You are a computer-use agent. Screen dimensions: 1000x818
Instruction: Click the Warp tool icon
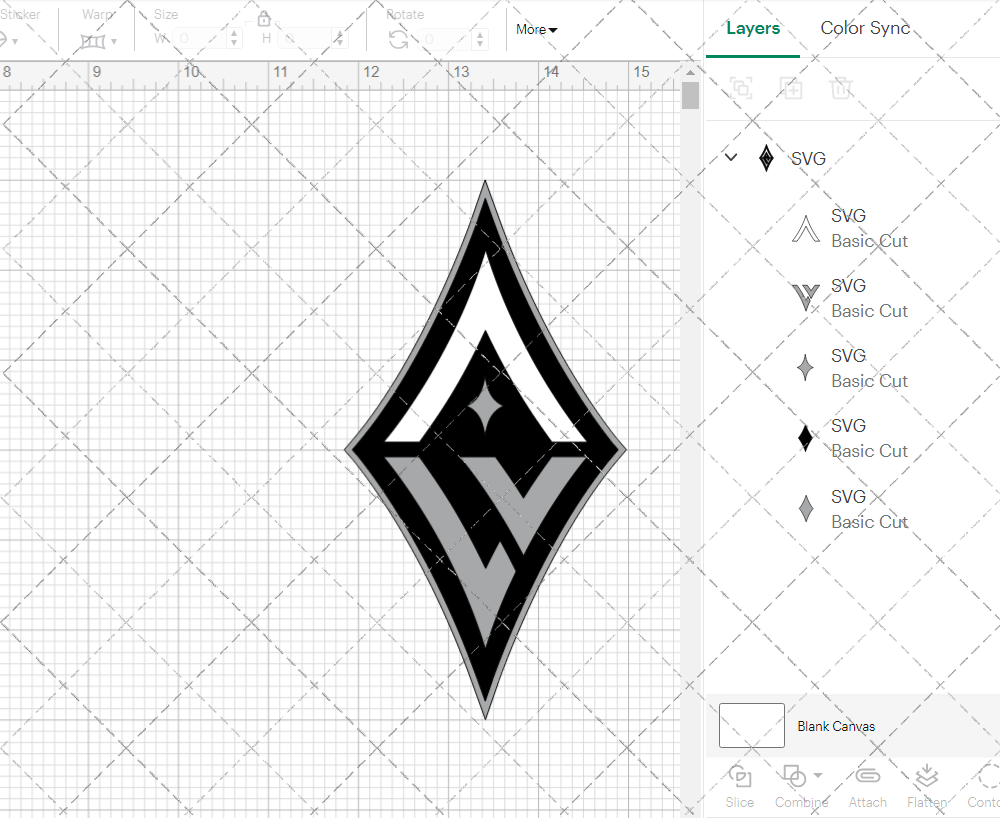[x=92, y=41]
